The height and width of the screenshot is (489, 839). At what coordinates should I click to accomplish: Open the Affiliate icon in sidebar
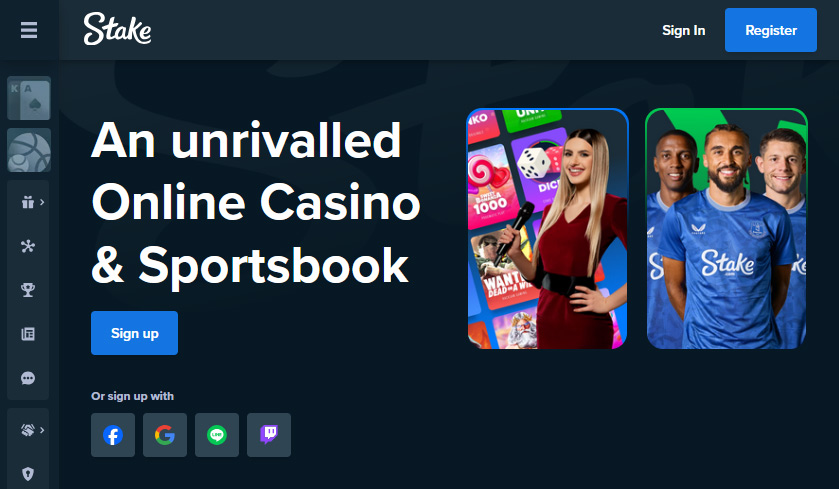pyautogui.click(x=28, y=246)
